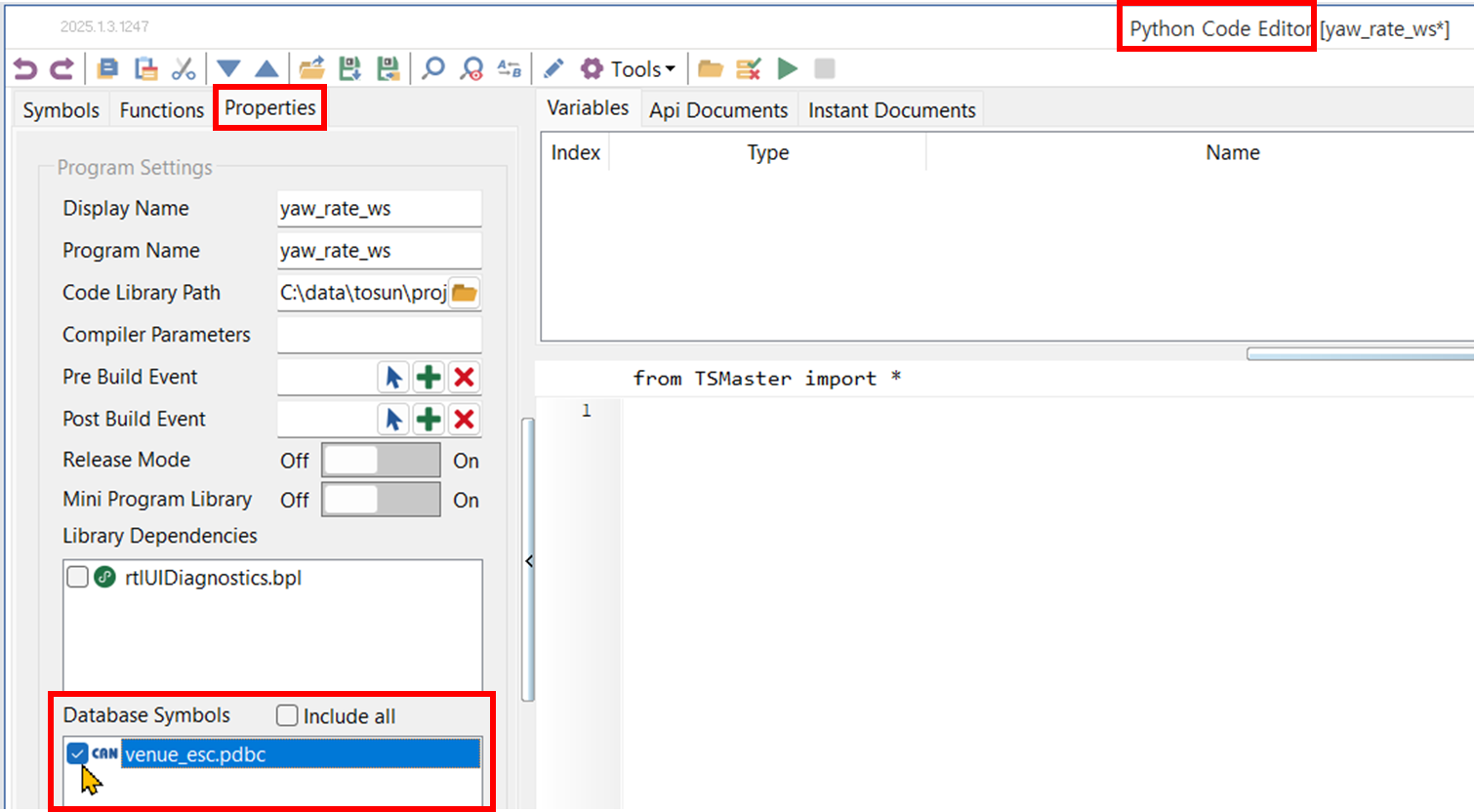1474x812 pixels.
Task: Open the Api Documents tab
Action: tap(718, 110)
